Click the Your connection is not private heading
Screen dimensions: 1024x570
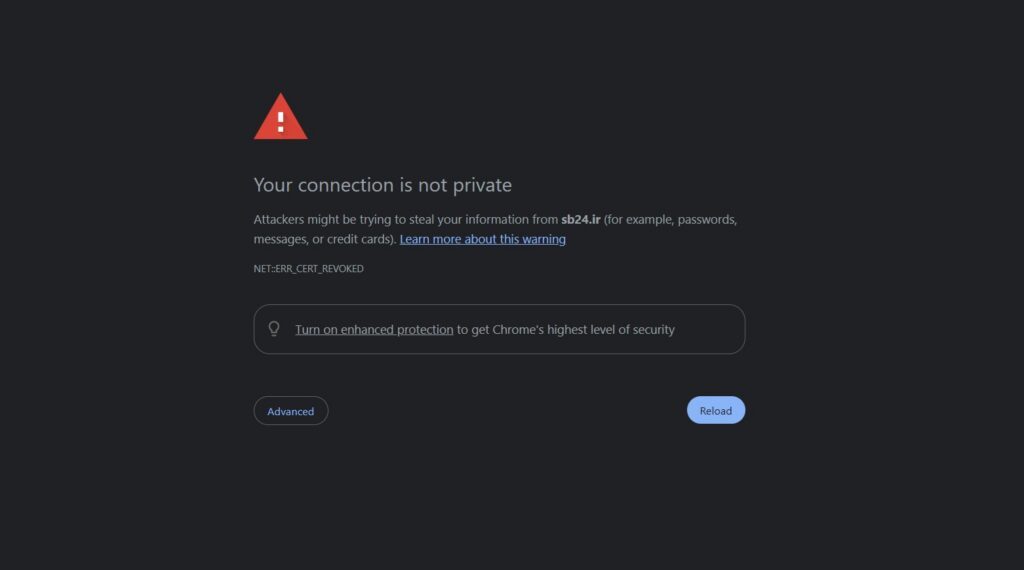pos(383,185)
